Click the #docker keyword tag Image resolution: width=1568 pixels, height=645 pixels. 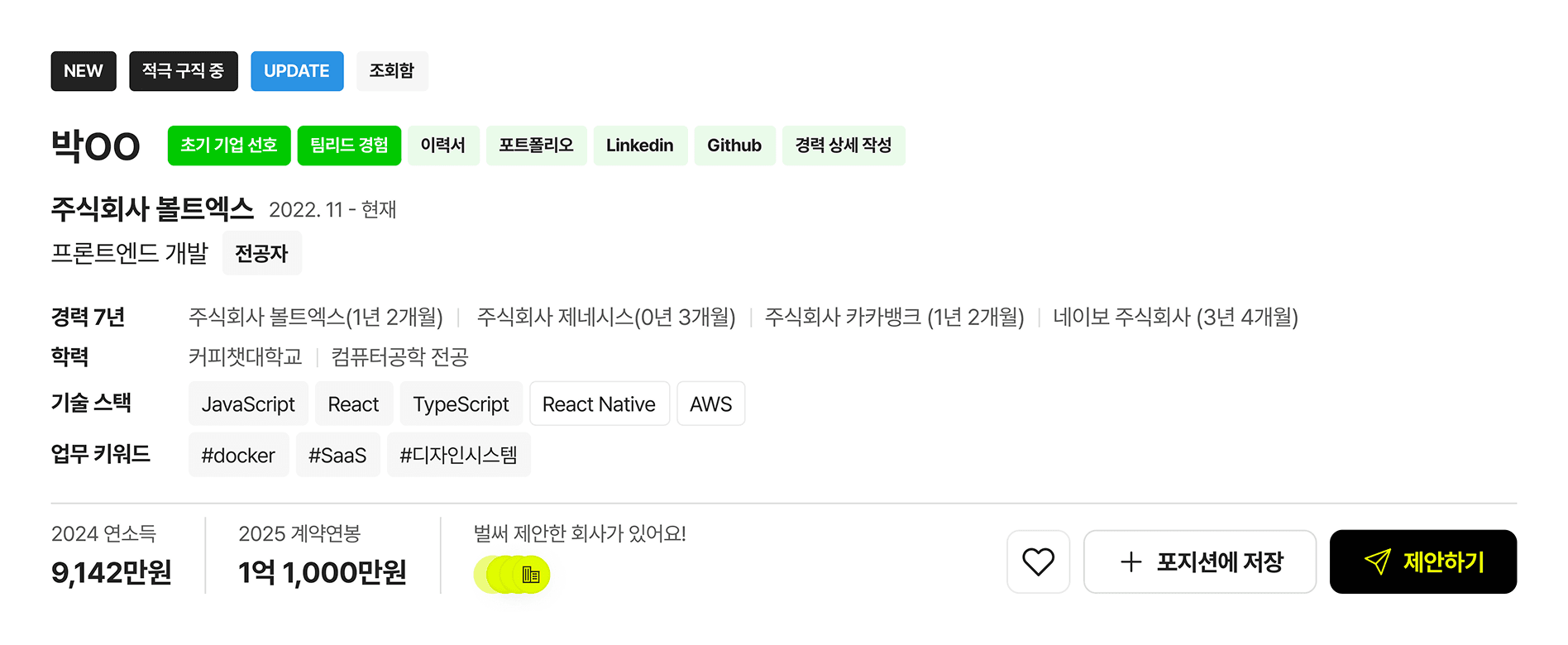[x=238, y=455]
